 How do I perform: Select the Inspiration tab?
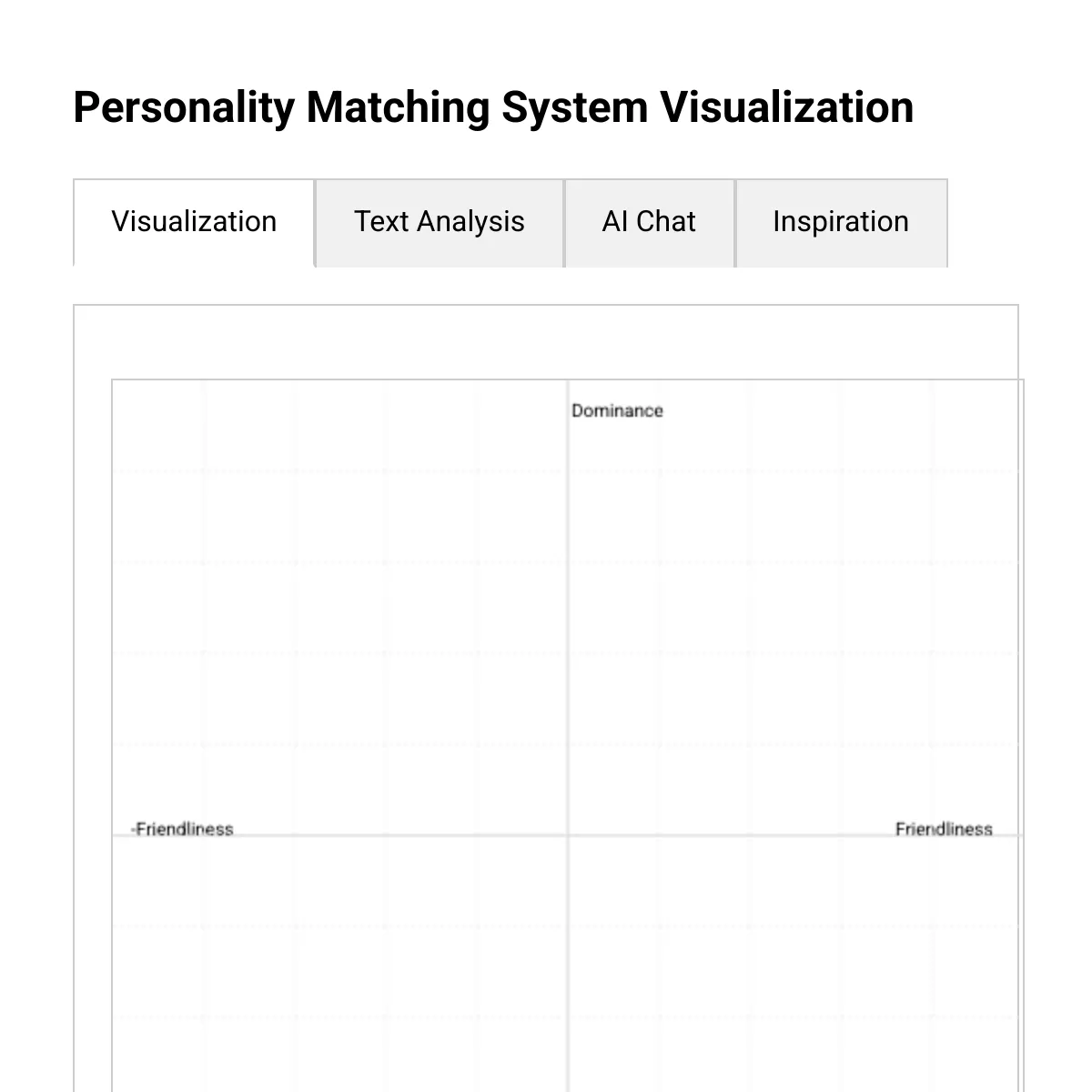tap(840, 222)
